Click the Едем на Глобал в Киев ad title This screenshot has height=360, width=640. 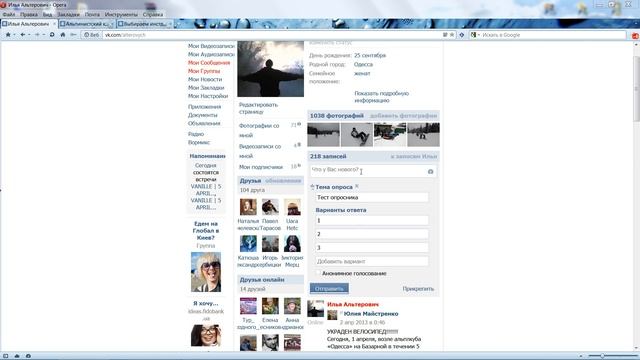coord(206,231)
